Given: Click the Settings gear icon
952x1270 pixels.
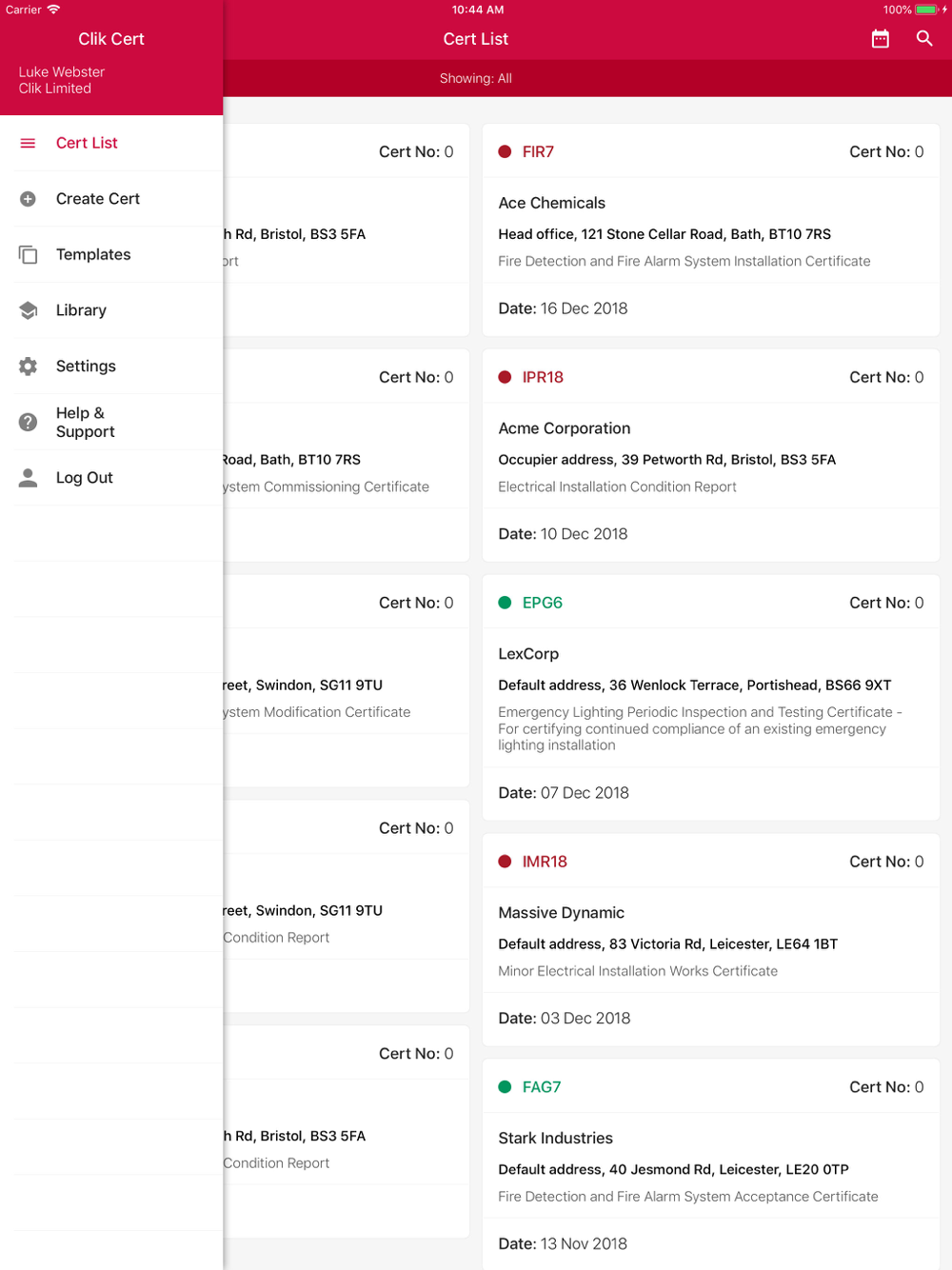Looking at the screenshot, I should (x=29, y=367).
